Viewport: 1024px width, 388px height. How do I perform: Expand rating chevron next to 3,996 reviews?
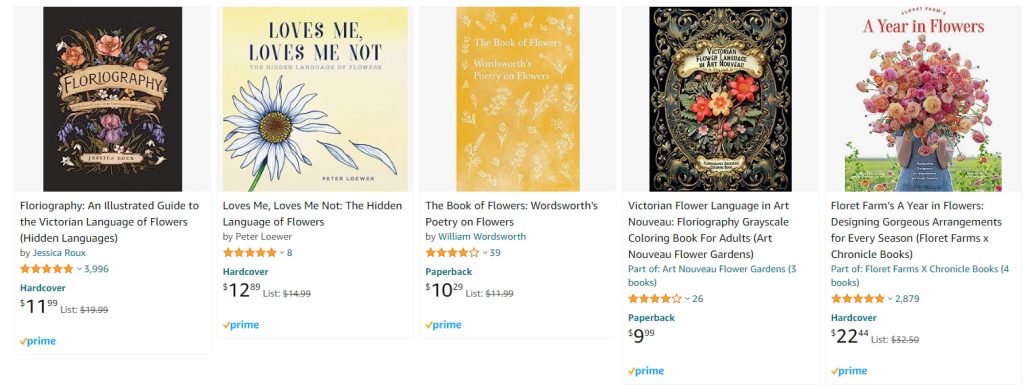[79, 269]
